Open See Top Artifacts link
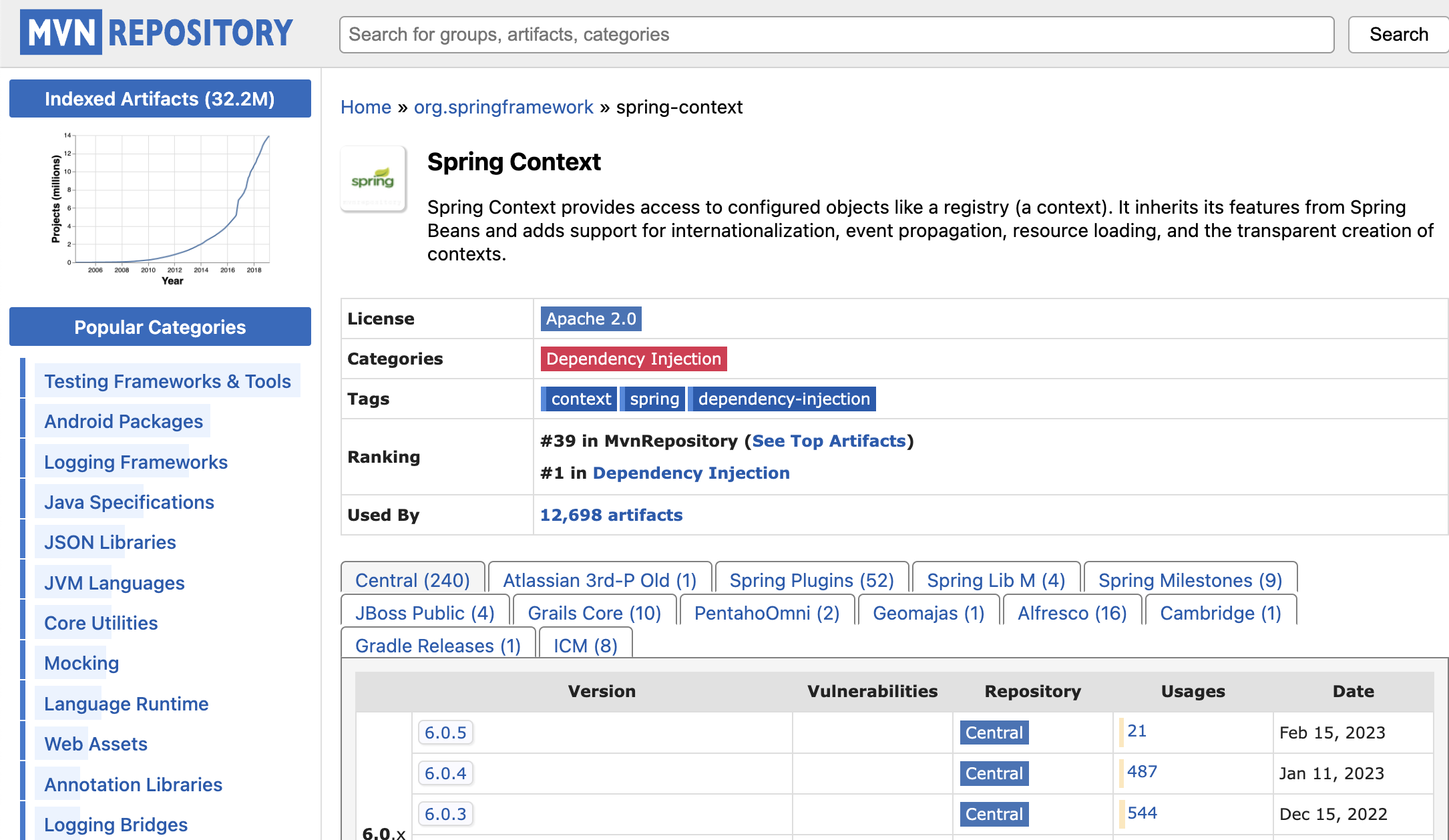Viewport: 1449px width, 840px height. pos(829,441)
